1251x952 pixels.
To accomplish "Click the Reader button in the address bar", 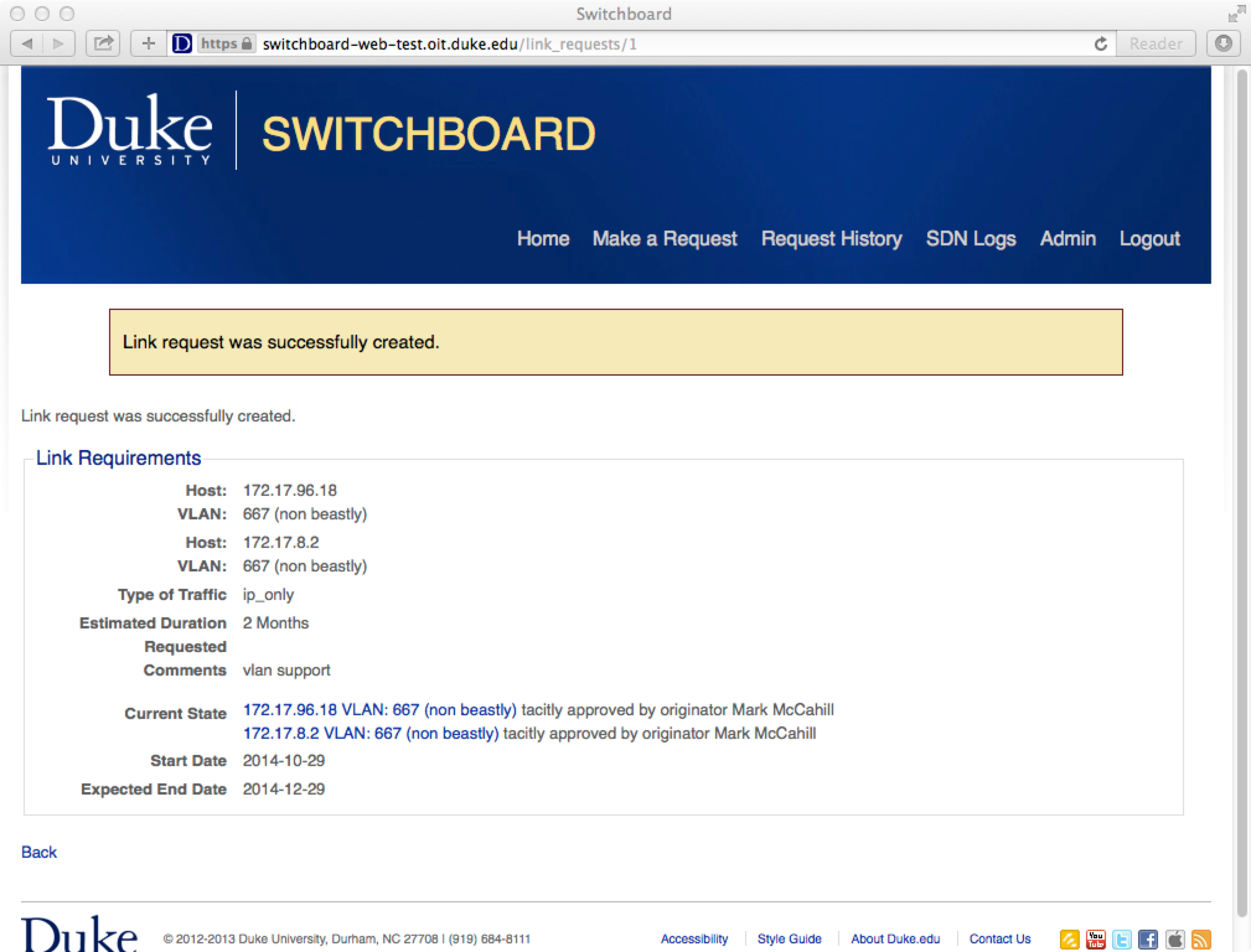I will coord(1156,44).
